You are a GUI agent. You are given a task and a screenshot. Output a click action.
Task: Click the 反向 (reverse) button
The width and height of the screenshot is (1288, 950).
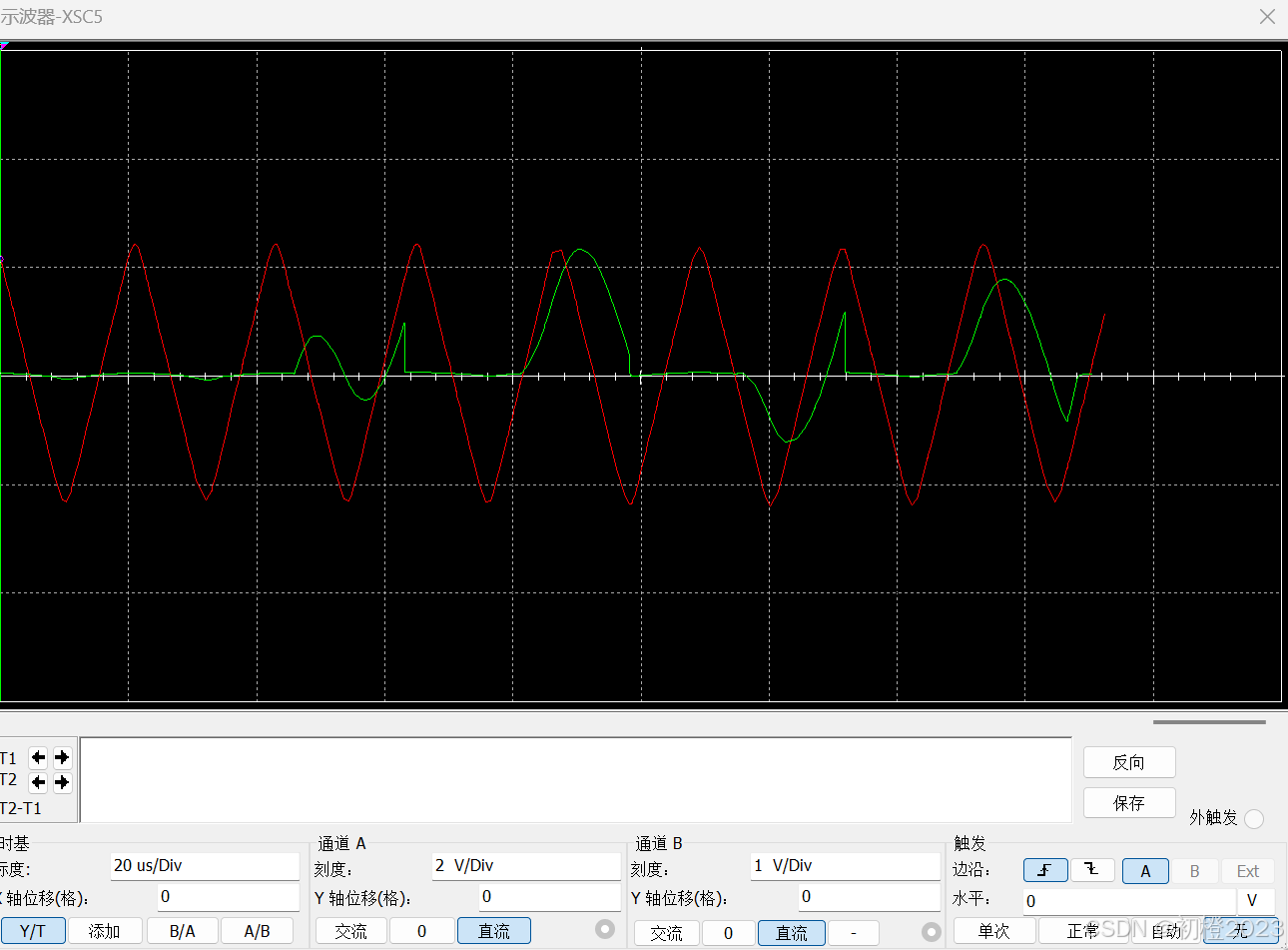pos(1129,762)
